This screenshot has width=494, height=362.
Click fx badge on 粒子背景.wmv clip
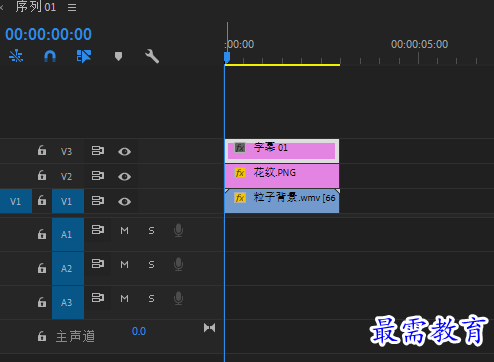pyautogui.click(x=240, y=198)
